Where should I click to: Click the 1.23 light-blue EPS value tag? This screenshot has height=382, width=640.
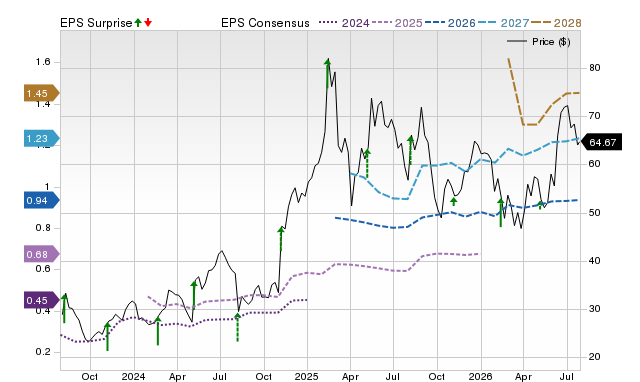point(42,138)
